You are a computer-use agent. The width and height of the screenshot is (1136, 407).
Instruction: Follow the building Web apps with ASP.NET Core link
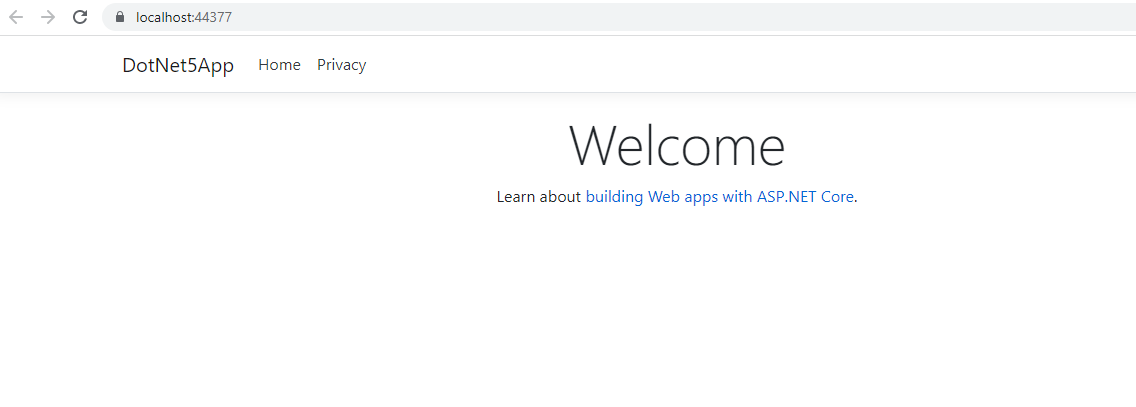coord(719,196)
